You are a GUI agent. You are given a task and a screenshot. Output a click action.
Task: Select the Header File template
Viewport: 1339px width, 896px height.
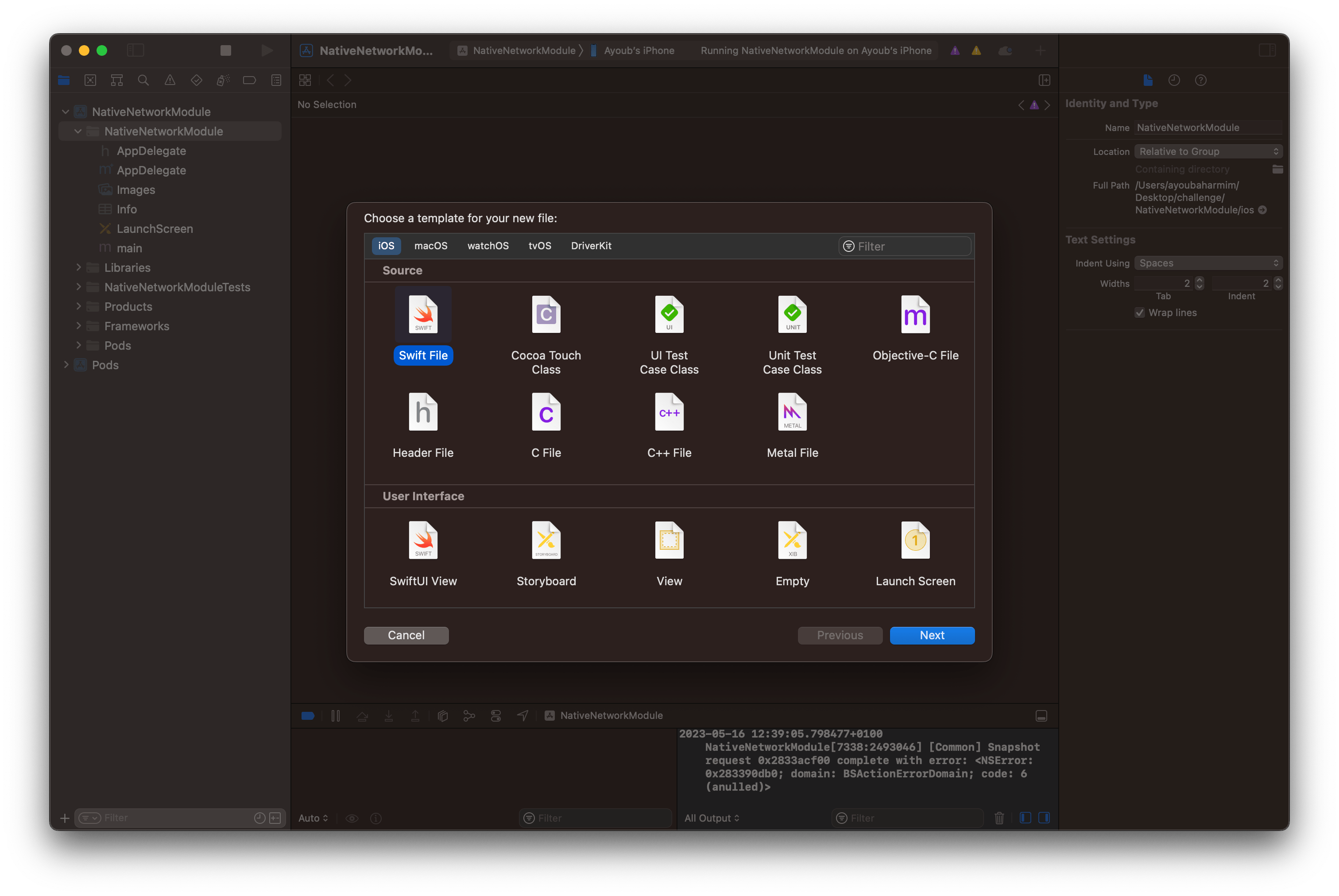point(423,426)
